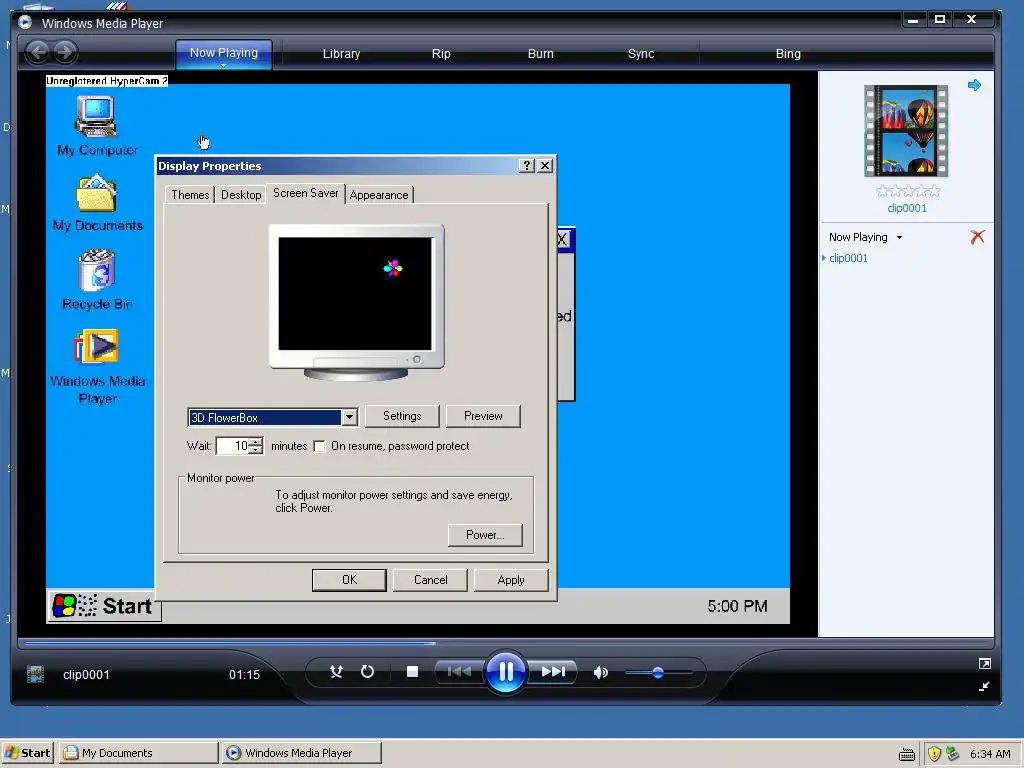Click the blue arrow beside the clip thumbnail
Screen dimensions: 1024x768
[x=974, y=85]
